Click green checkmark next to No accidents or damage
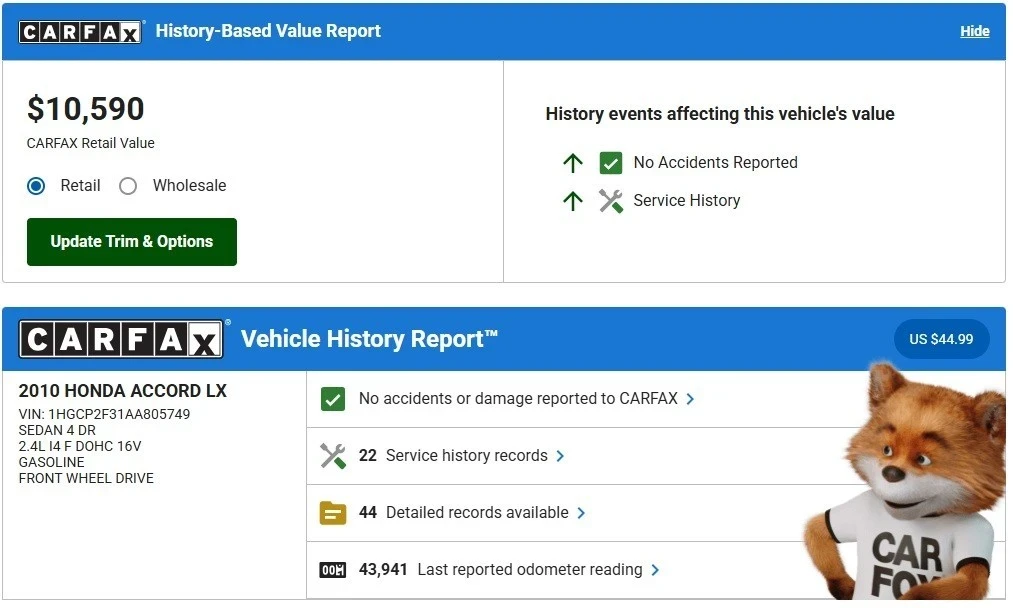 click(x=333, y=400)
